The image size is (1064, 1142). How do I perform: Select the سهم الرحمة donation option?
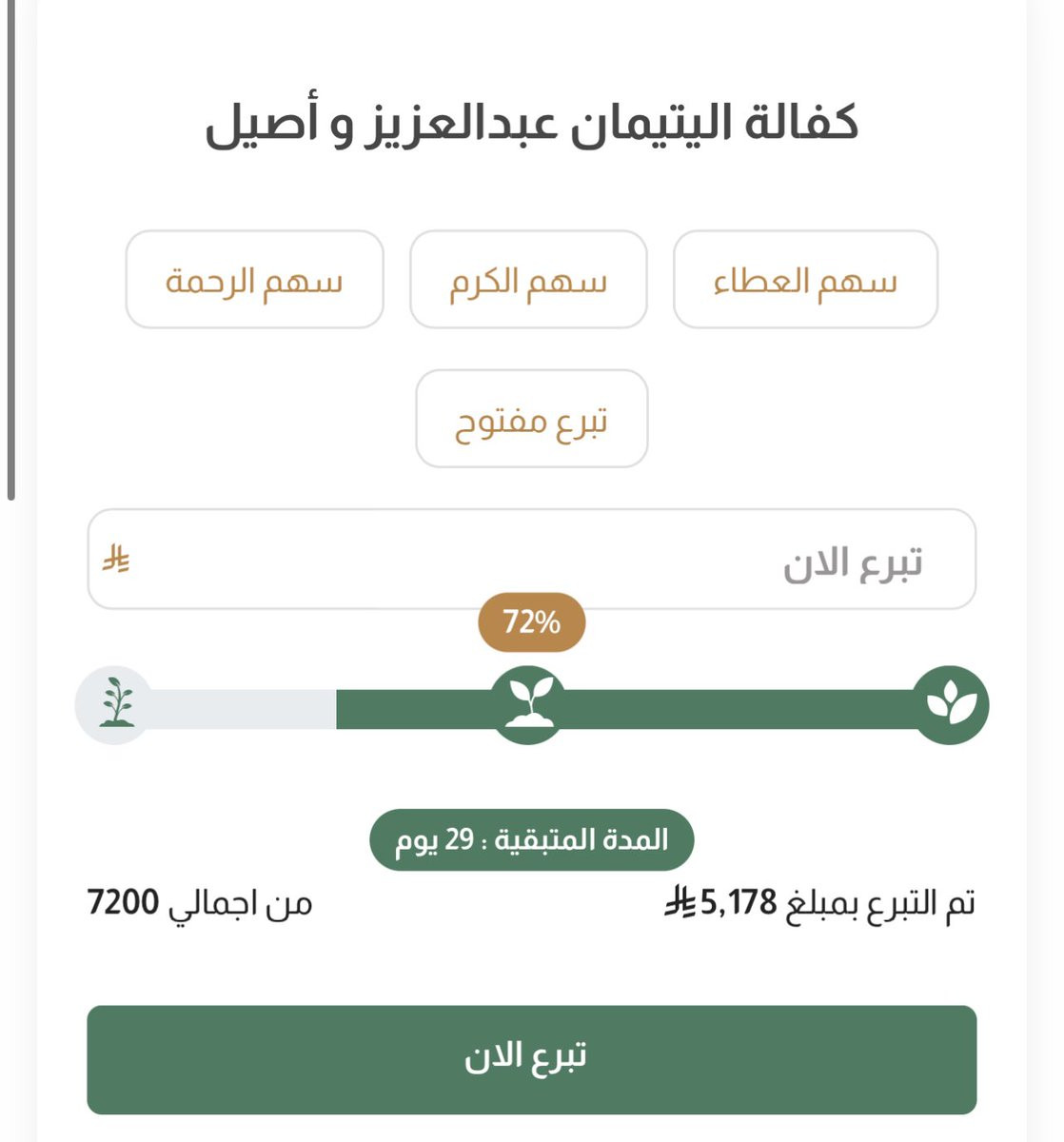pyautogui.click(x=254, y=280)
